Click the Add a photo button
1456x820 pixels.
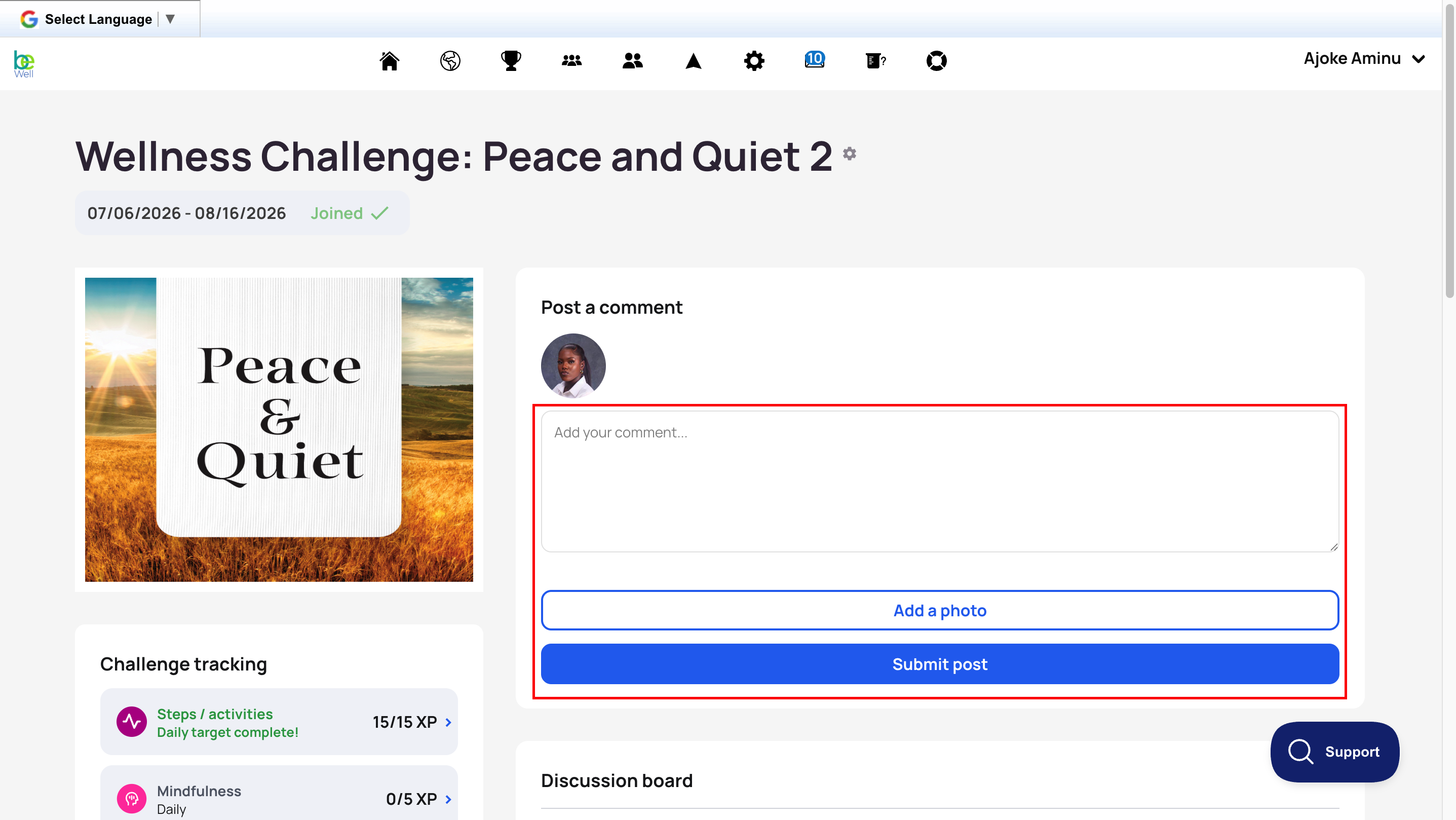(939, 610)
